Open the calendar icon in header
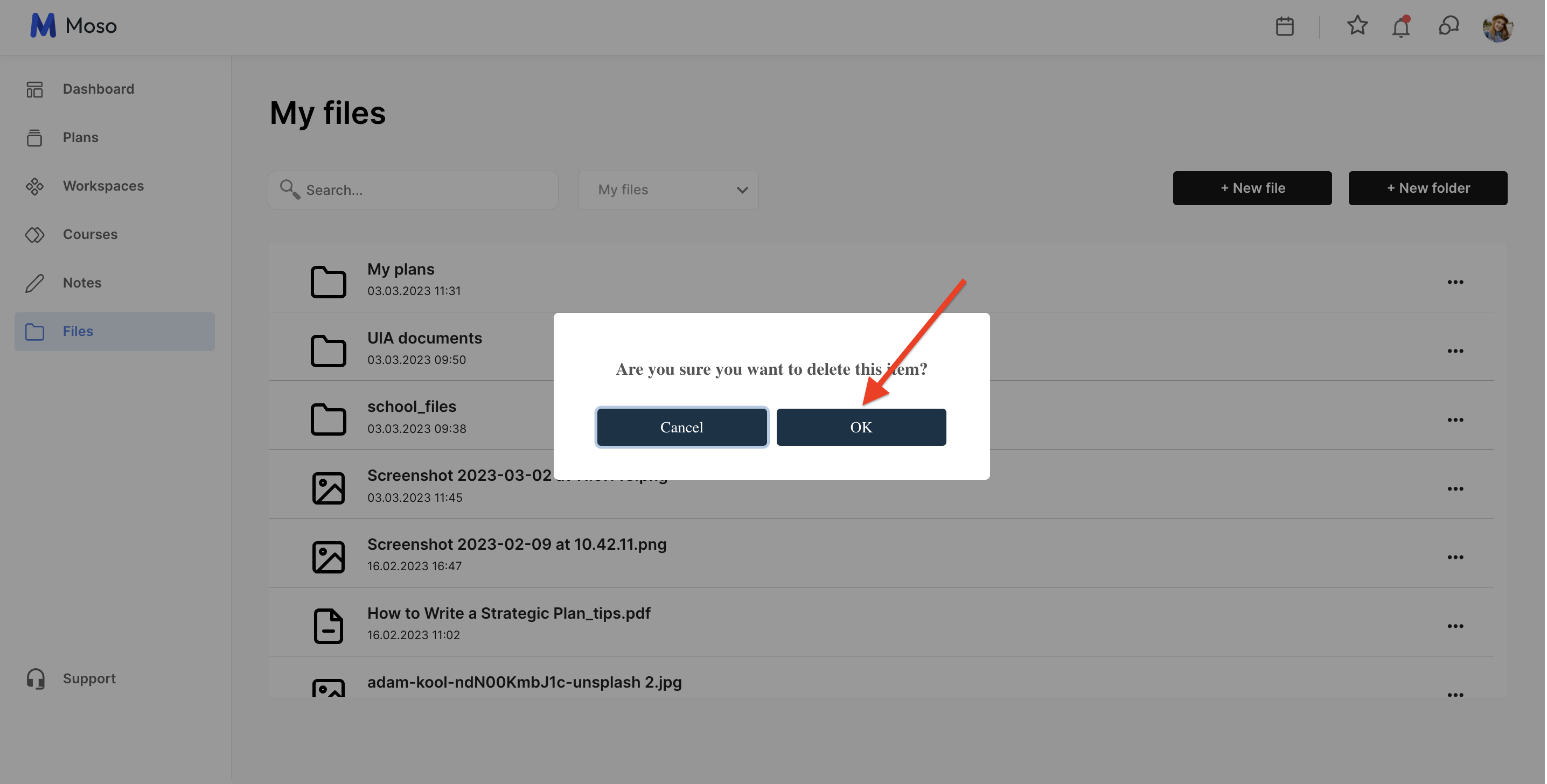Viewport: 1547px width, 784px height. coord(1284,26)
